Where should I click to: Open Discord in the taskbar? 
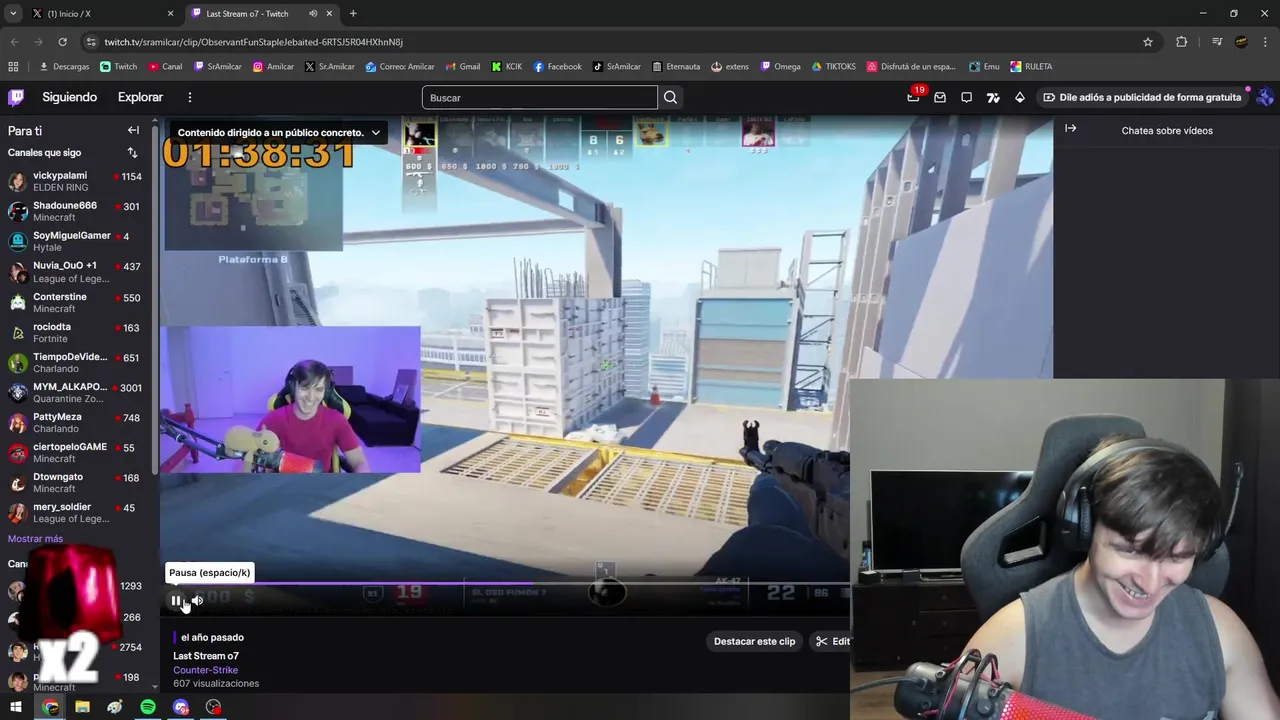[181, 707]
